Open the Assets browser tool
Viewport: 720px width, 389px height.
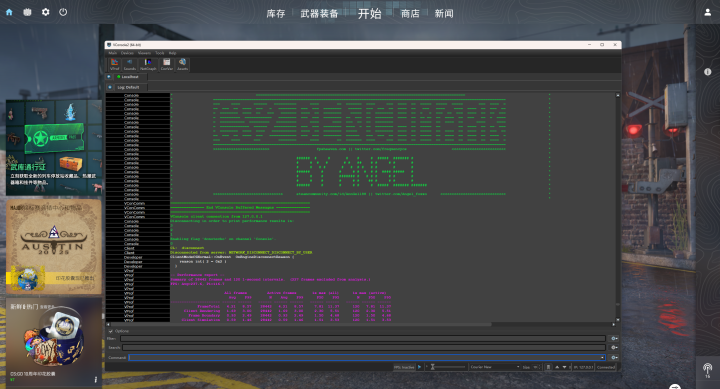[182, 64]
